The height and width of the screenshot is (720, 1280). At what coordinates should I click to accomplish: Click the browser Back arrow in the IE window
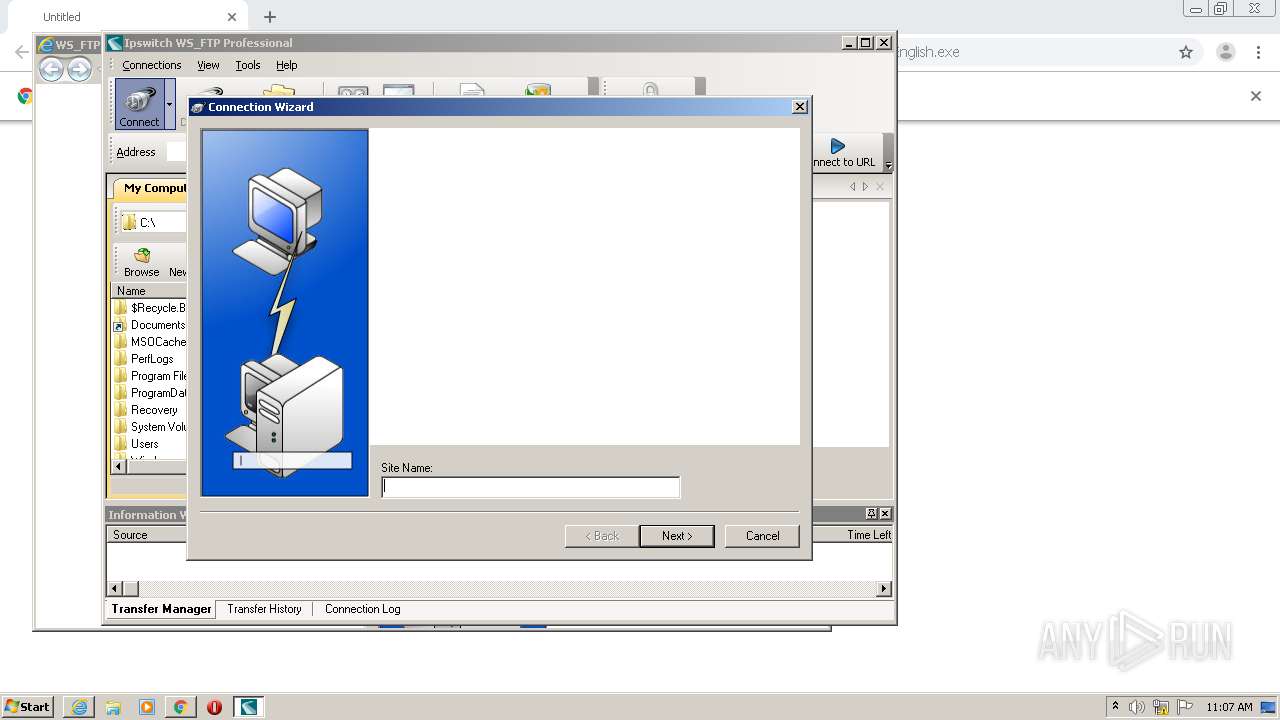tap(52, 68)
